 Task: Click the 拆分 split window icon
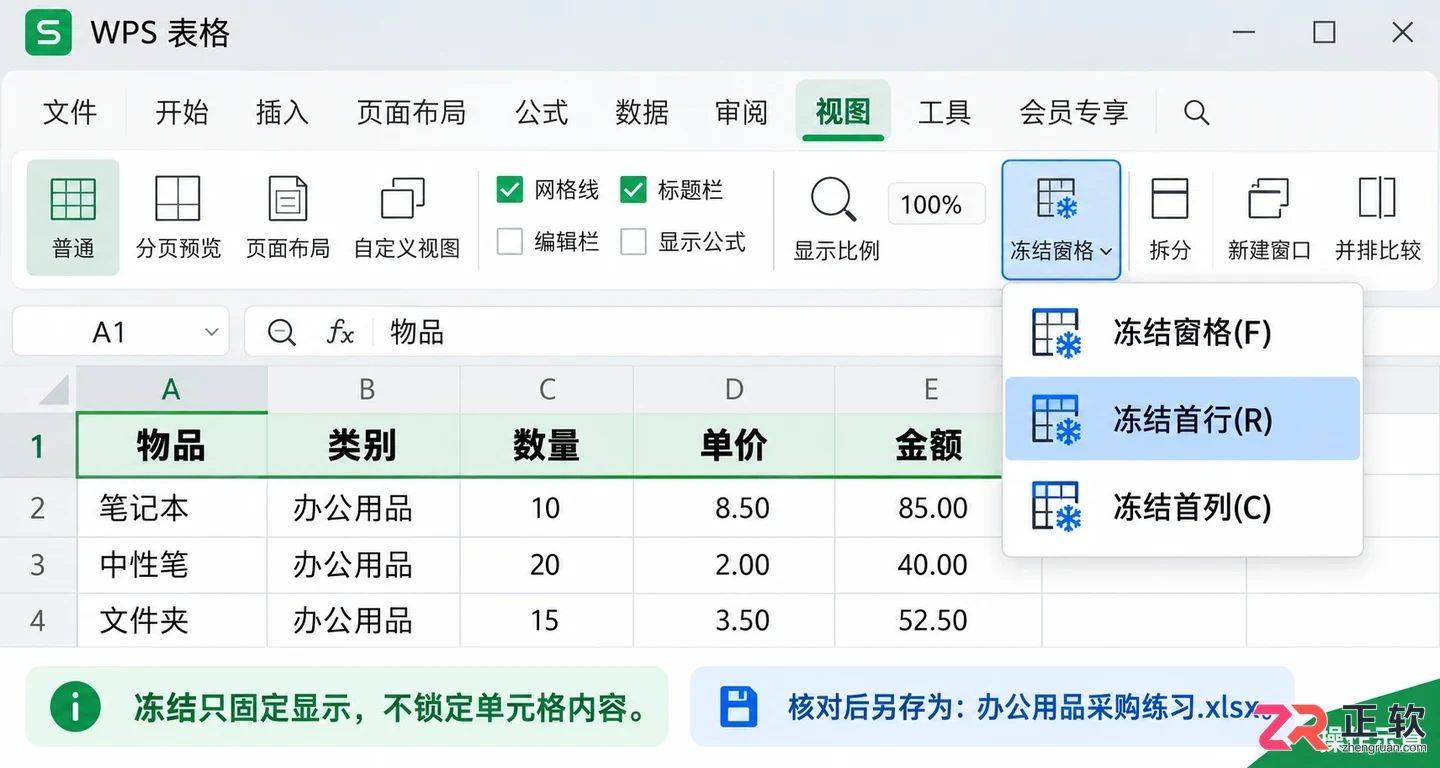pos(1169,198)
